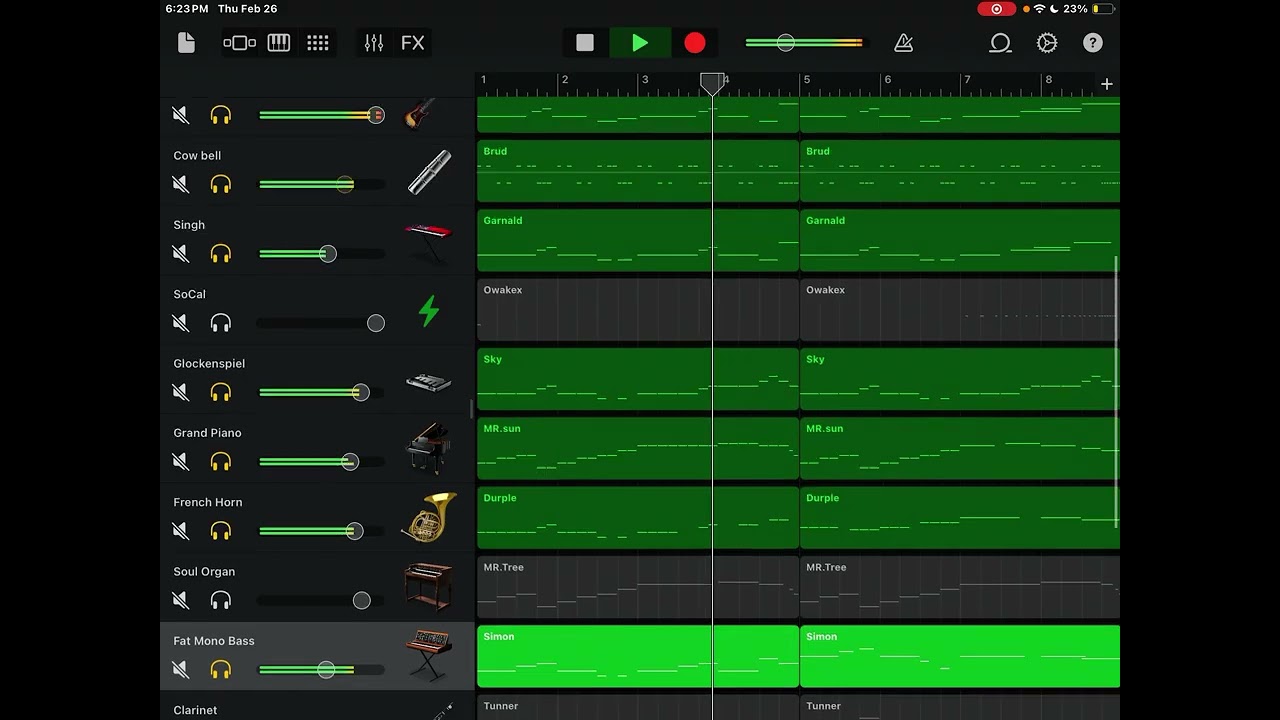Viewport: 1280px width, 720px height.
Task: Toggle solo headphones on Glockenspiel
Action: click(221, 392)
